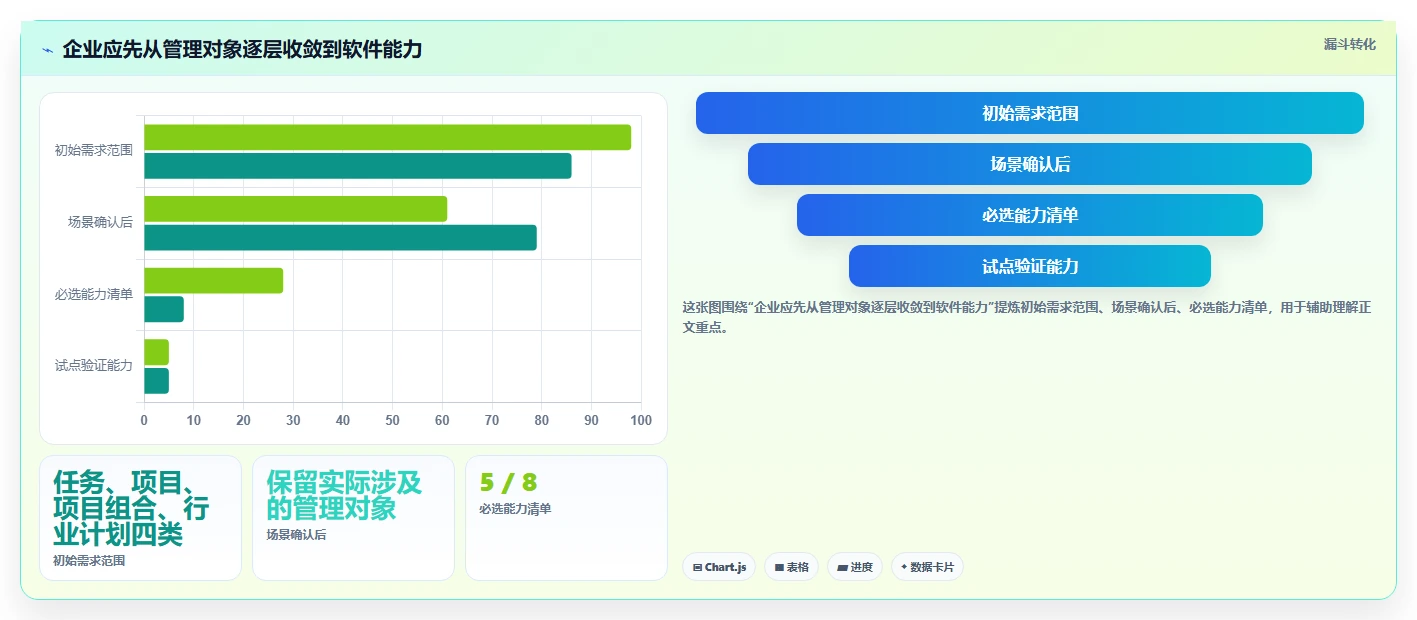
Task: Click the 试点验证能力 chart axis label
Action: [94, 366]
